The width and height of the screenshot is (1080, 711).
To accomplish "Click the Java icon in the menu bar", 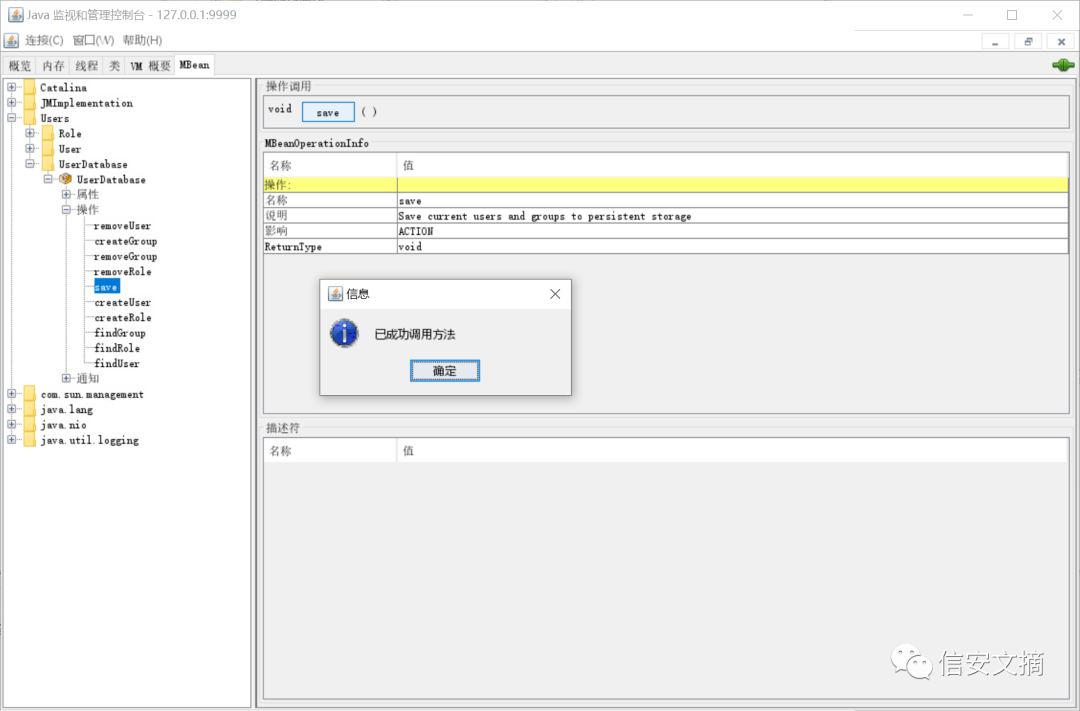I will pos(11,40).
